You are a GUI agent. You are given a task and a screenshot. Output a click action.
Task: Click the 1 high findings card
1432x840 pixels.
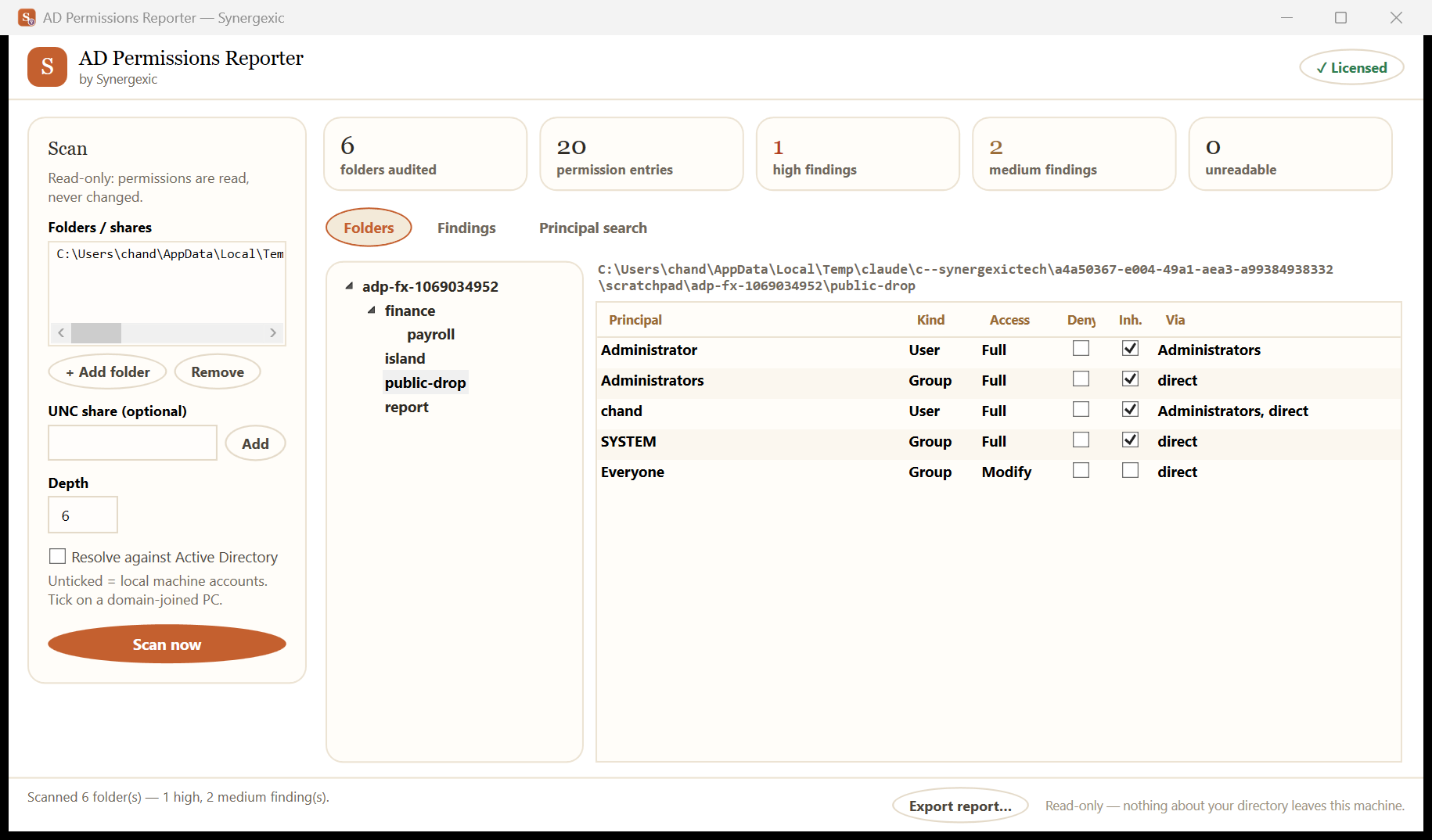[858, 154]
